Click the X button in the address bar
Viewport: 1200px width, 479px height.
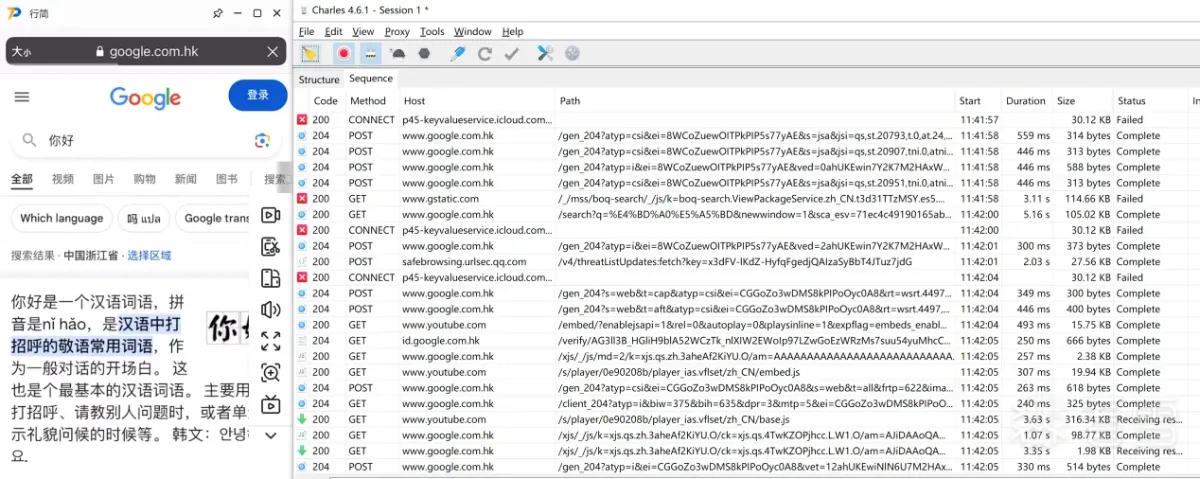(273, 52)
